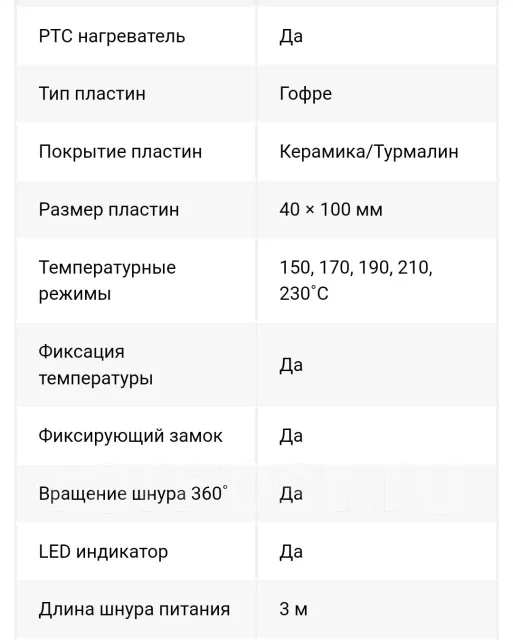Select the 'LED индикатор' label
The height and width of the screenshot is (640, 513).
point(103,552)
